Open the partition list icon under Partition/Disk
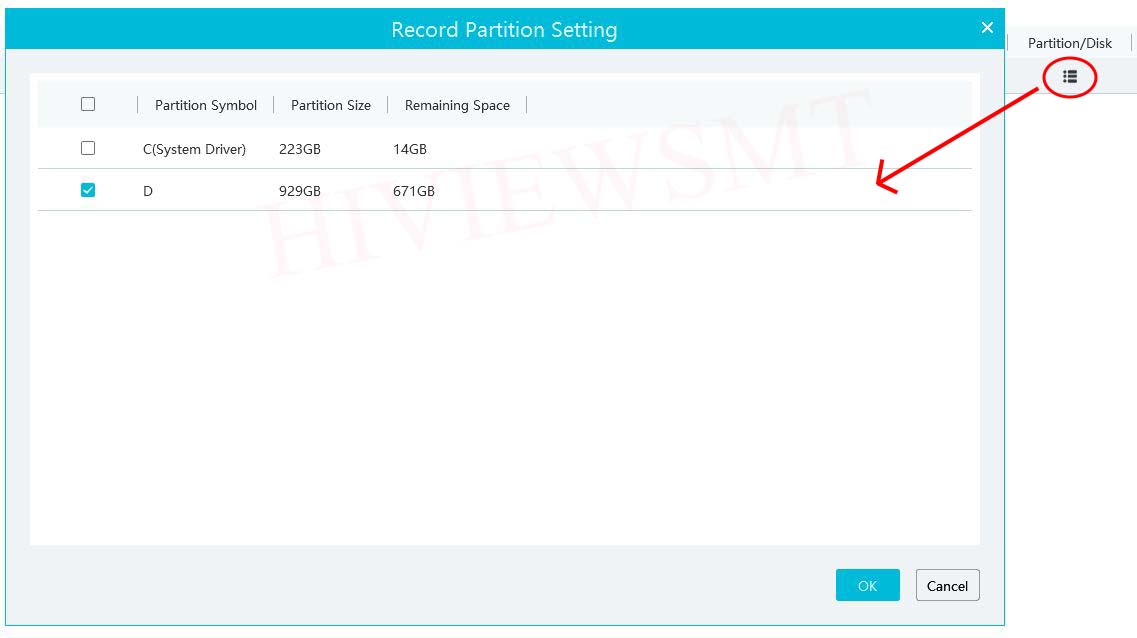1137x638 pixels. click(x=1070, y=76)
